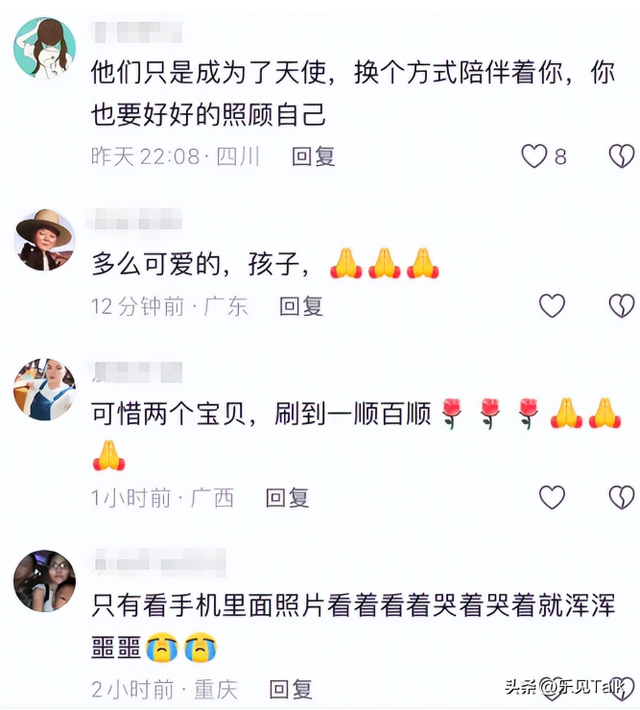
Task: Dislike the Guangdong comment posted 12 minutes ago
Action: pyautogui.click(x=621, y=306)
